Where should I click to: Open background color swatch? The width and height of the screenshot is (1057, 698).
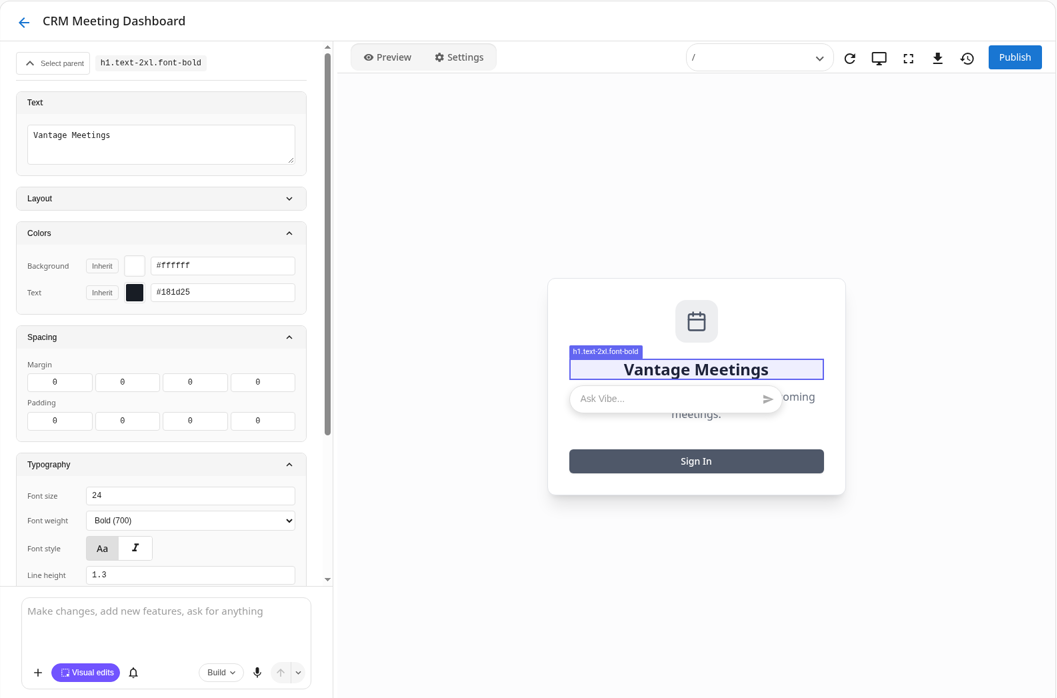click(x=135, y=266)
